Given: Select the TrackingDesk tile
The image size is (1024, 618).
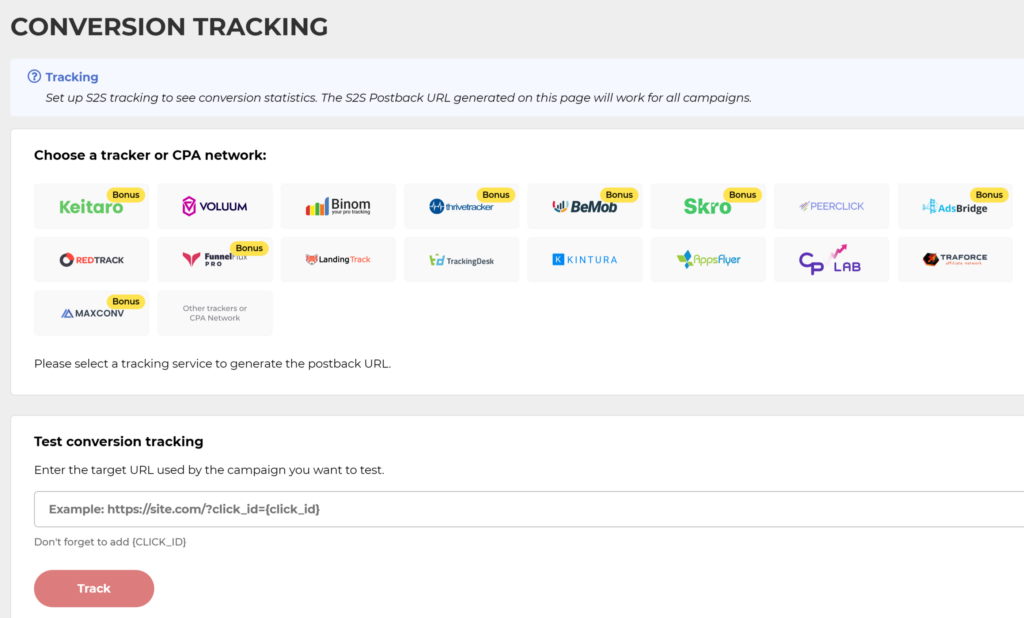Looking at the screenshot, I should tap(461, 260).
